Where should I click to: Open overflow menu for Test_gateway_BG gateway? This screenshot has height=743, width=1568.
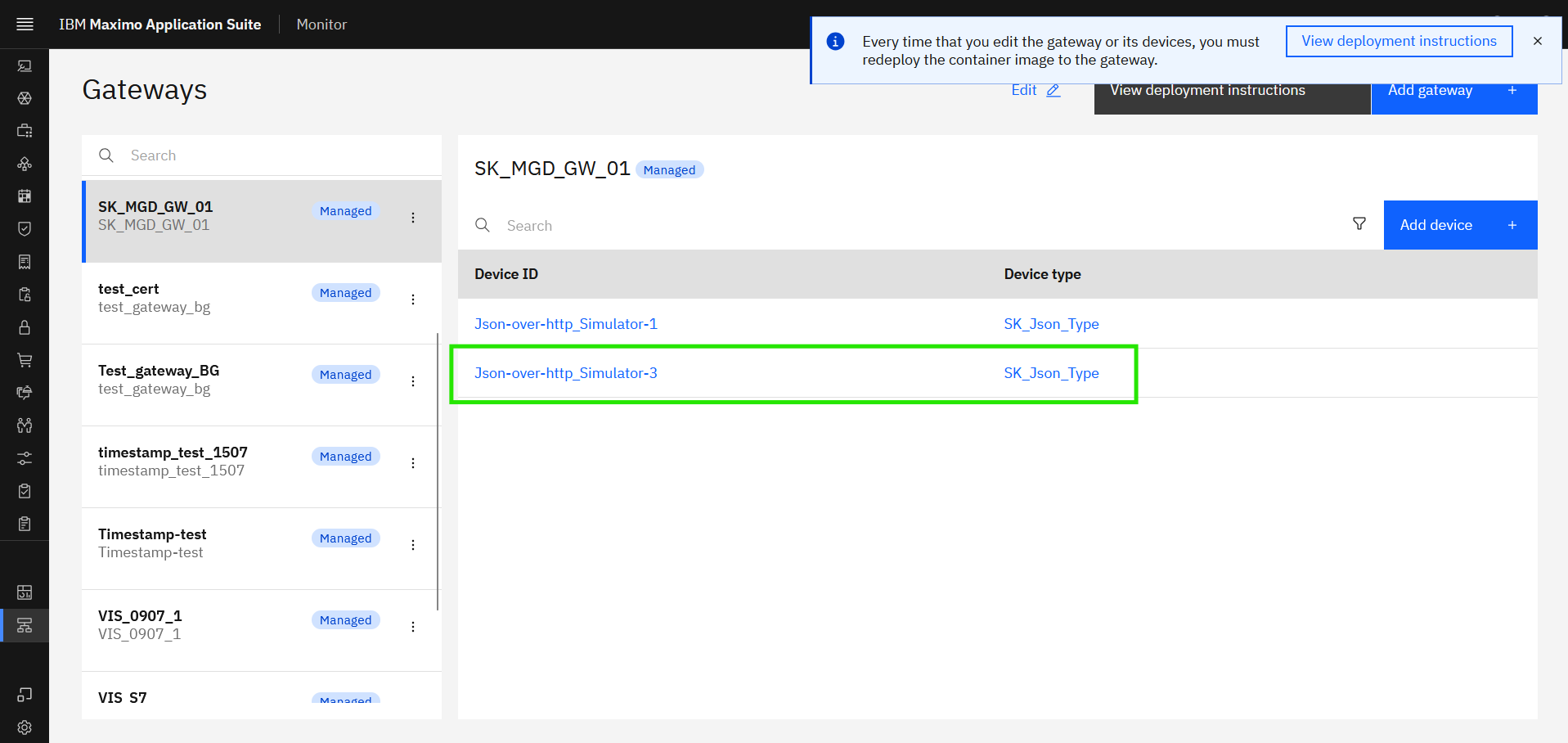(413, 381)
